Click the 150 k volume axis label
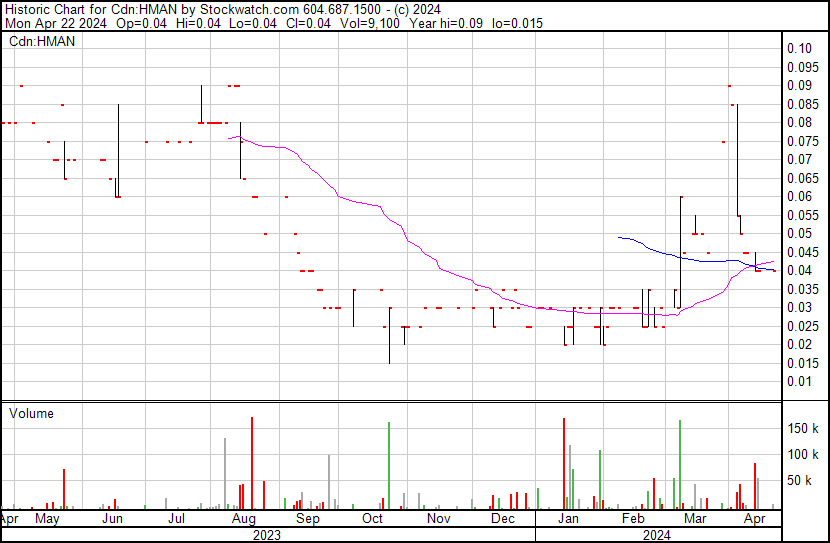The width and height of the screenshot is (830, 543). click(803, 429)
